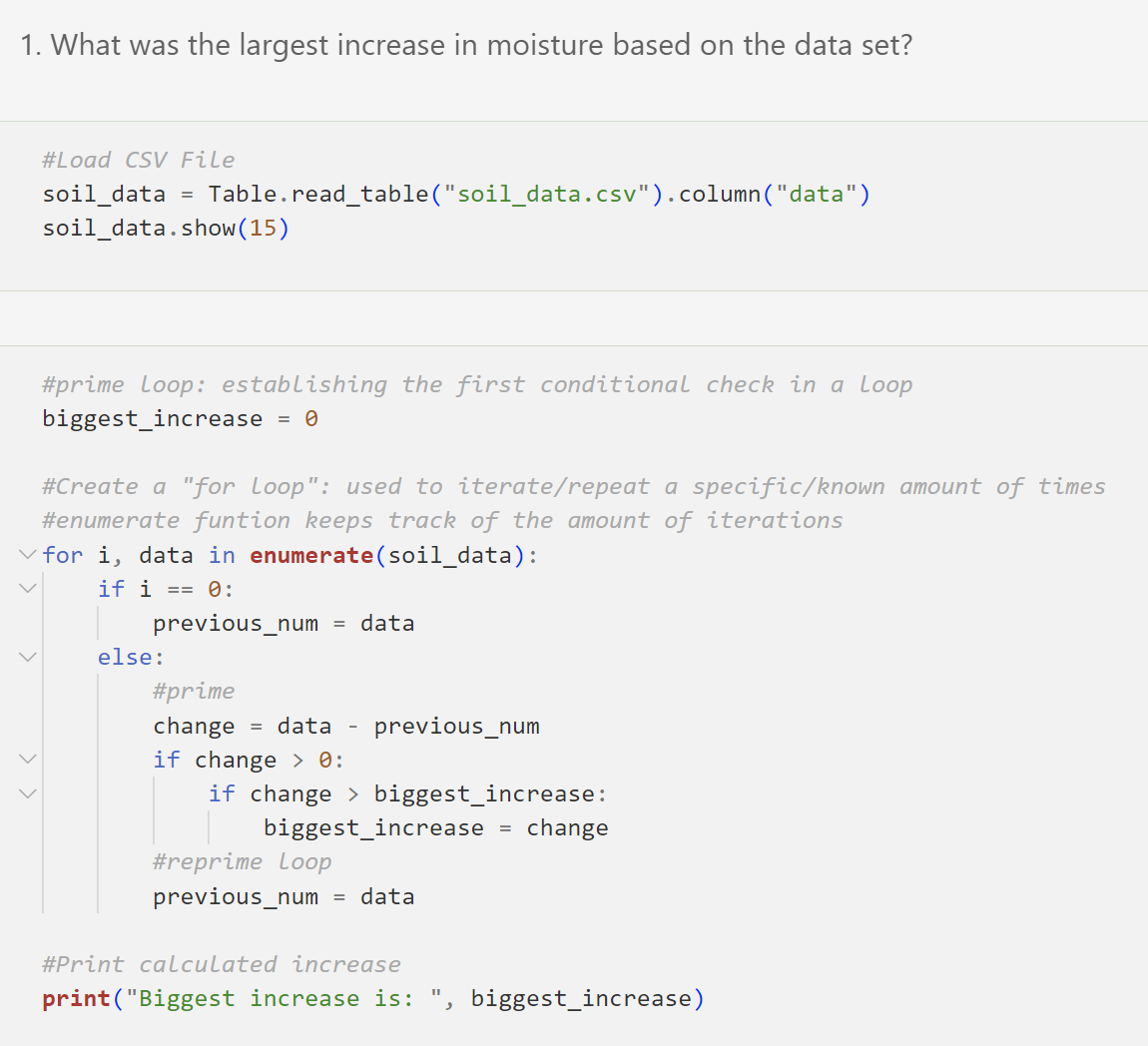Collapse the 'if i == 0' block chevron
Screen dimensions: 1148x1046
point(27,589)
